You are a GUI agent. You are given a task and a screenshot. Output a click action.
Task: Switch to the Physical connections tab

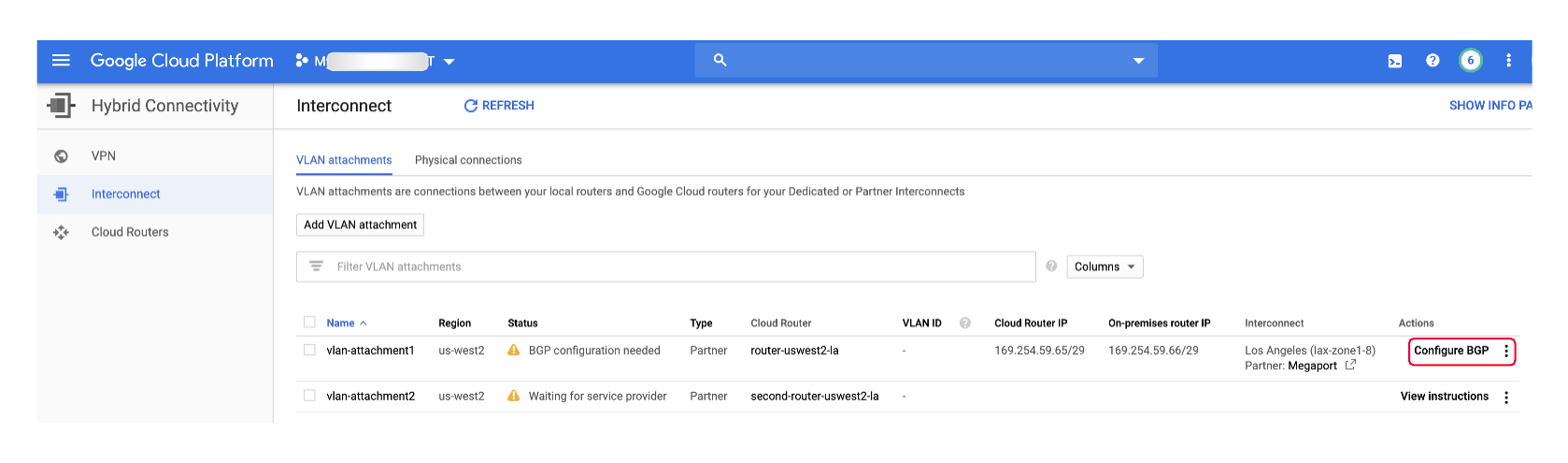tap(468, 160)
